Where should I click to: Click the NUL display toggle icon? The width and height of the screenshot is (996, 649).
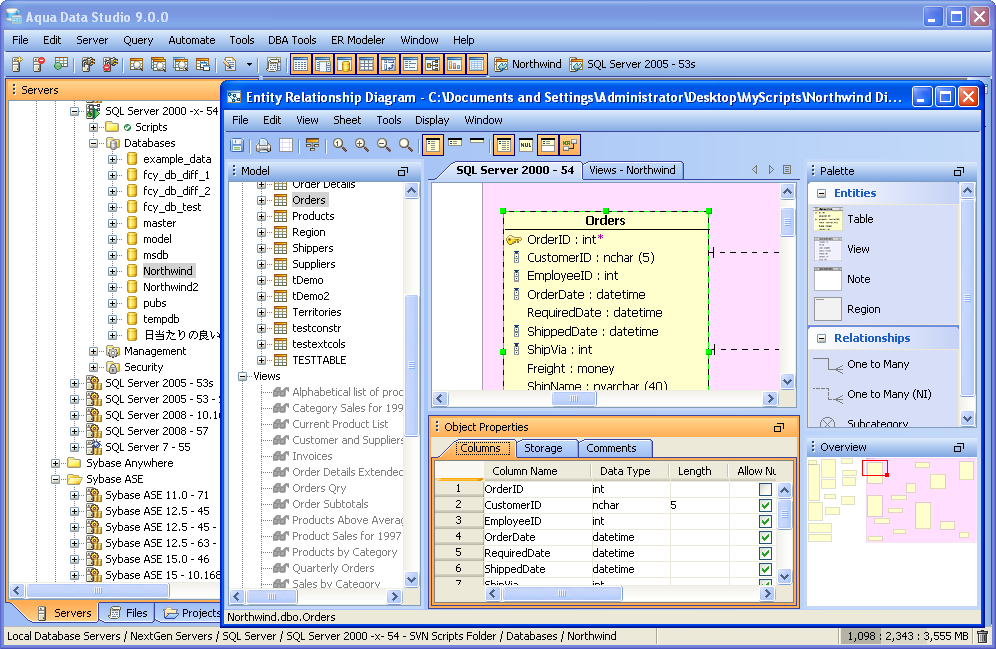525,145
